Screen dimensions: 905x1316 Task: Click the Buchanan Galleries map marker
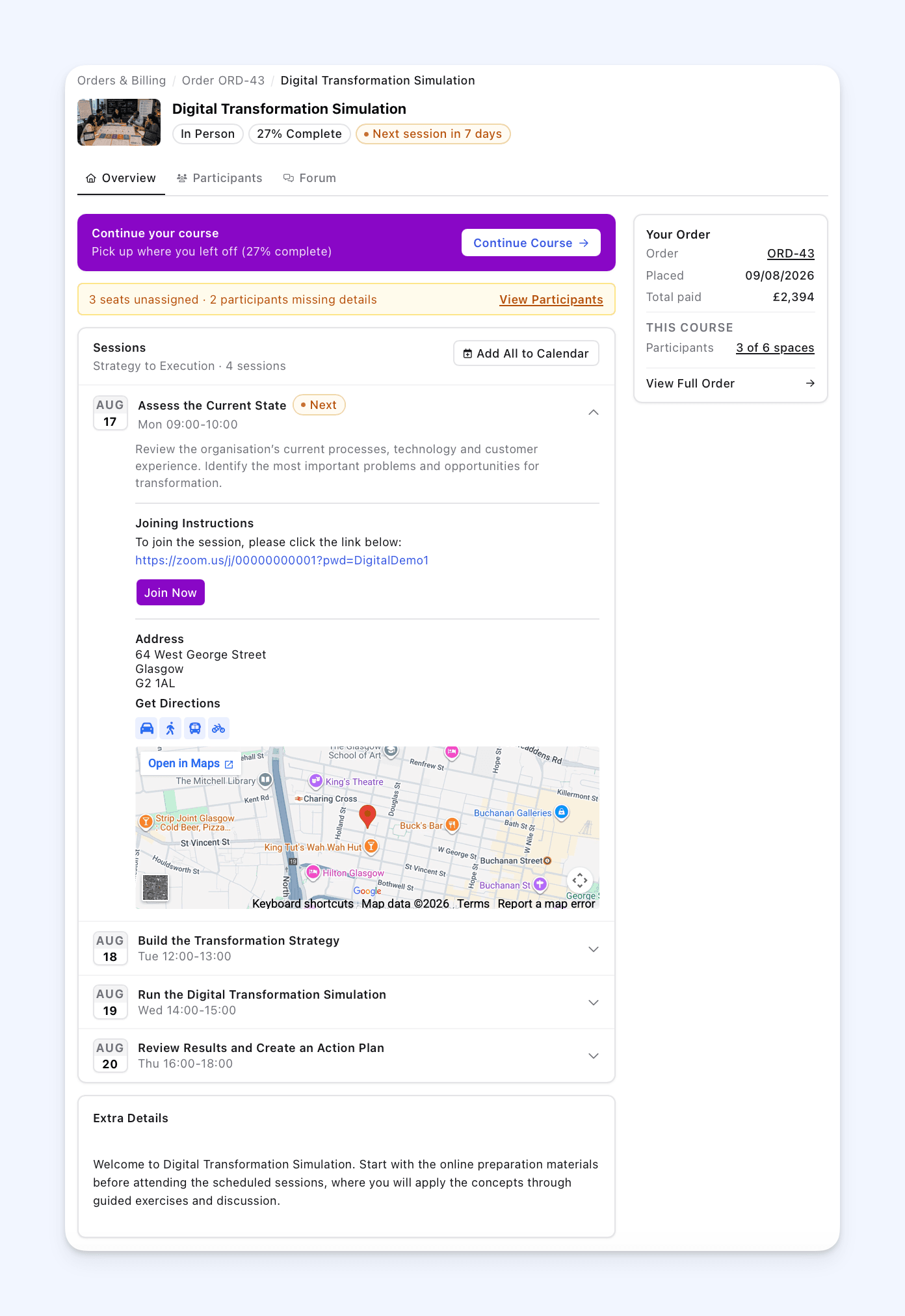[x=562, y=812]
